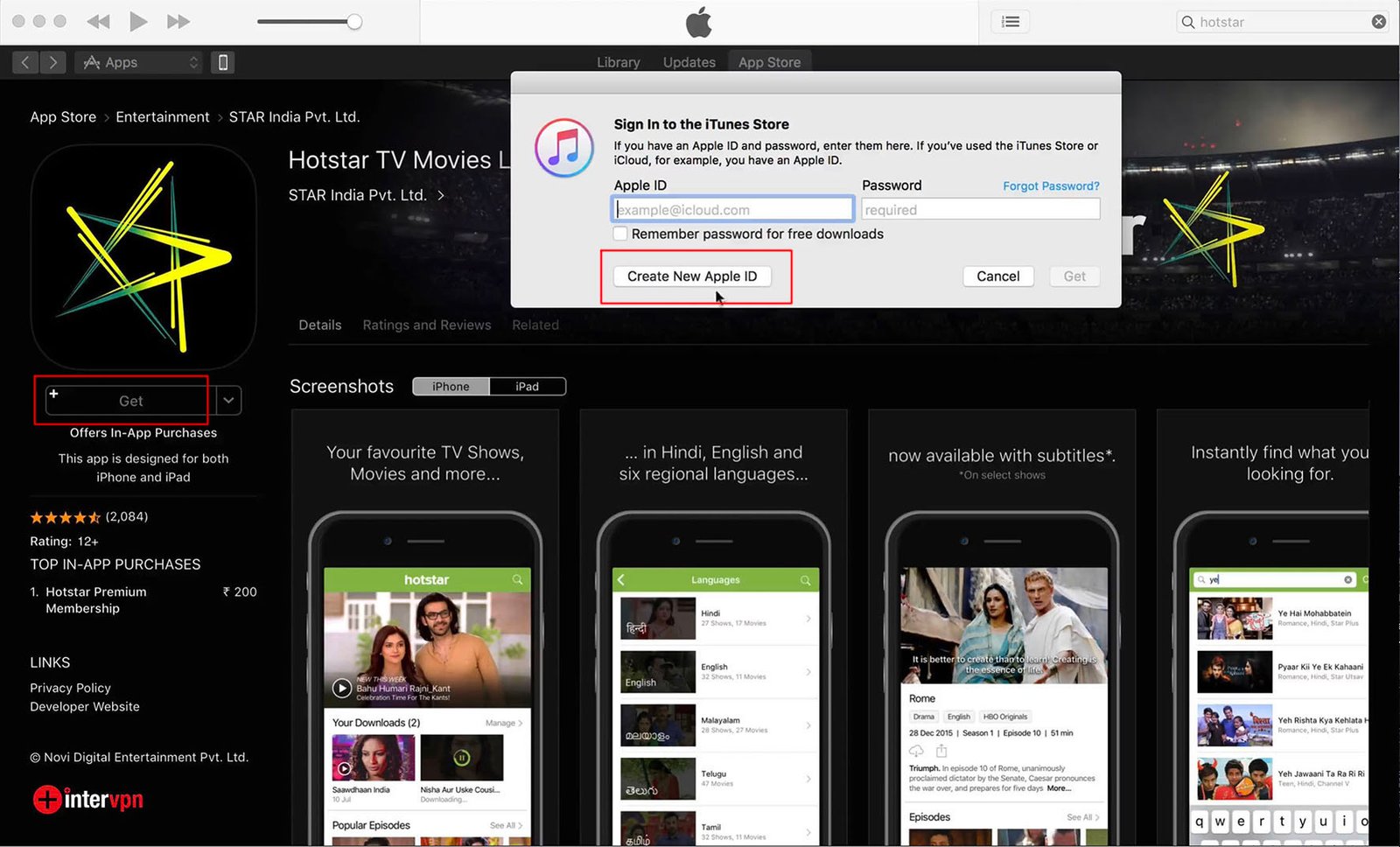The width and height of the screenshot is (1400, 847).
Task: Click the Apple logo in the display area
Action: [x=699, y=22]
